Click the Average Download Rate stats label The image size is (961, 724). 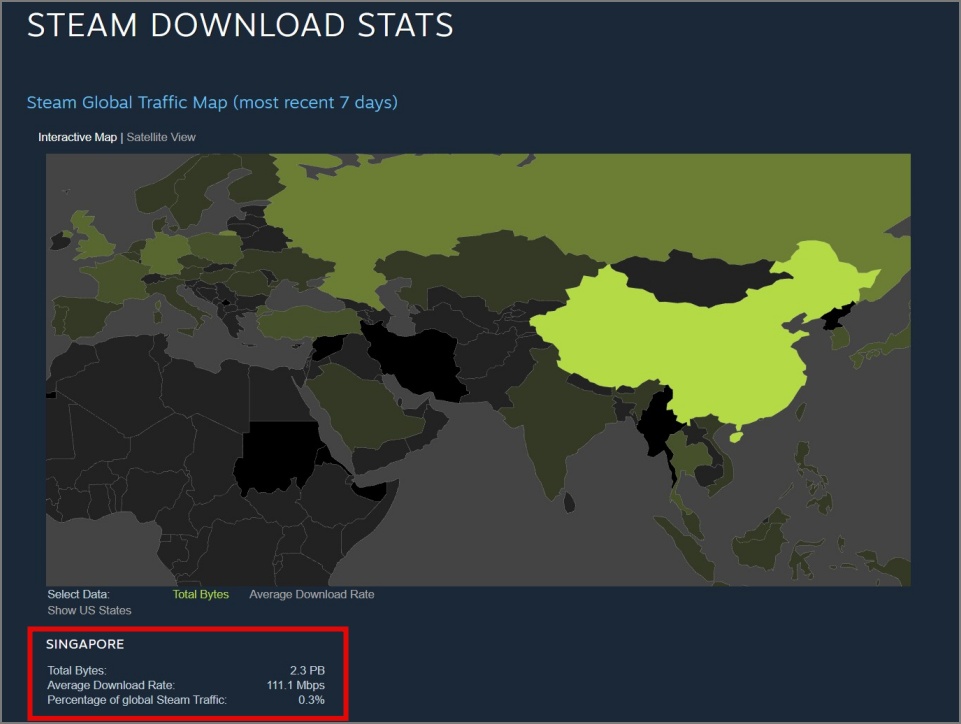tap(111, 685)
